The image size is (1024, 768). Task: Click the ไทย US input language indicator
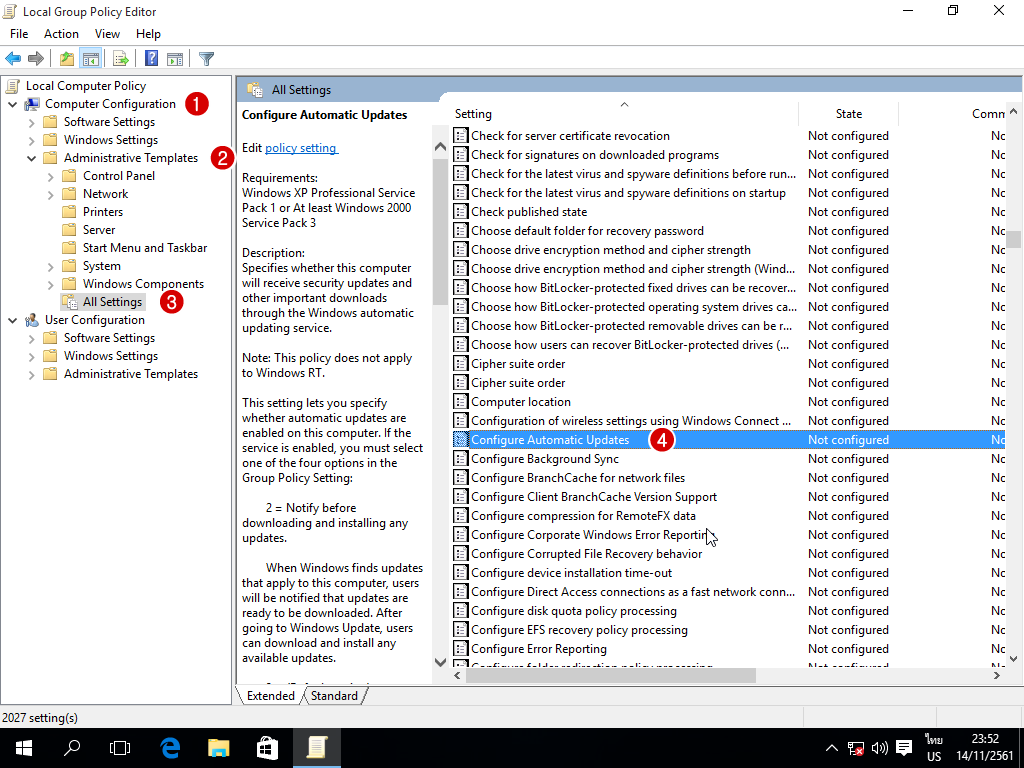point(934,748)
